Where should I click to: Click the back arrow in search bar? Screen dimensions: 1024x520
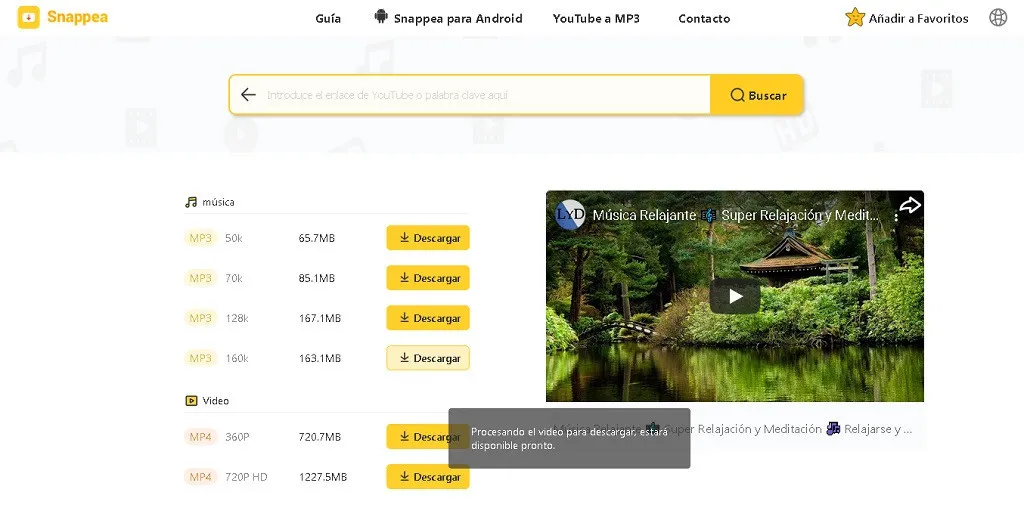coord(248,95)
